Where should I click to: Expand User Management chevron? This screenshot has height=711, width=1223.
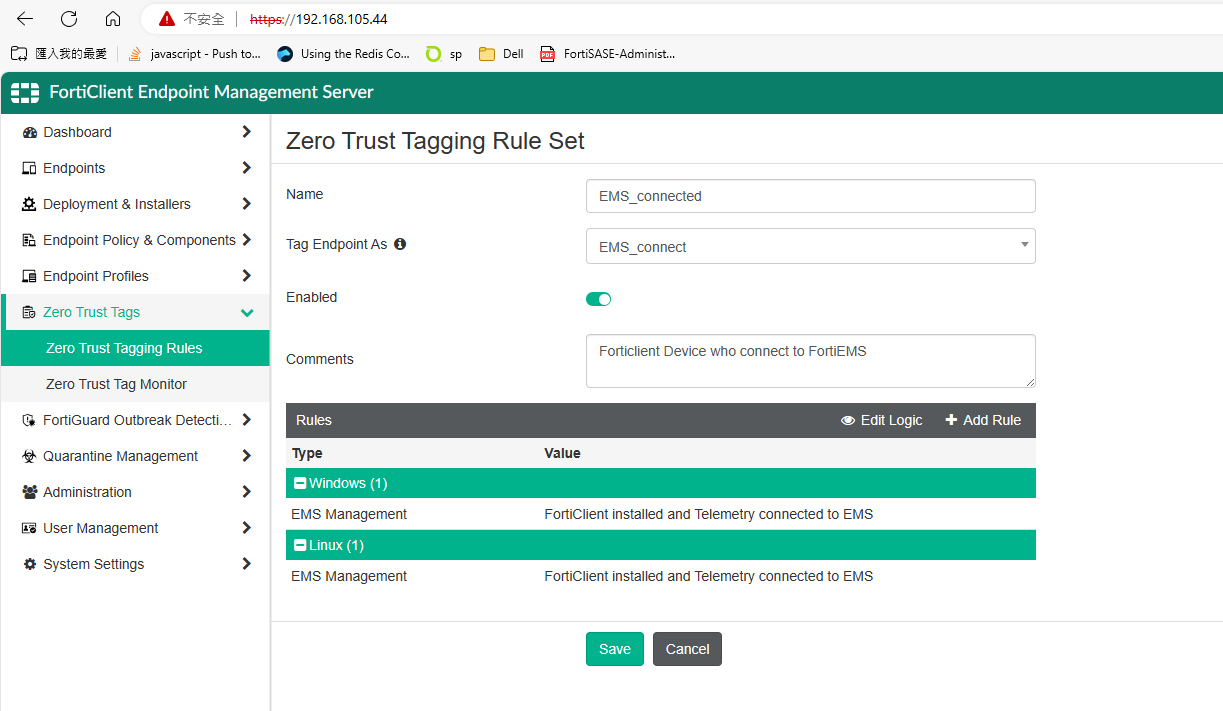click(x=246, y=528)
